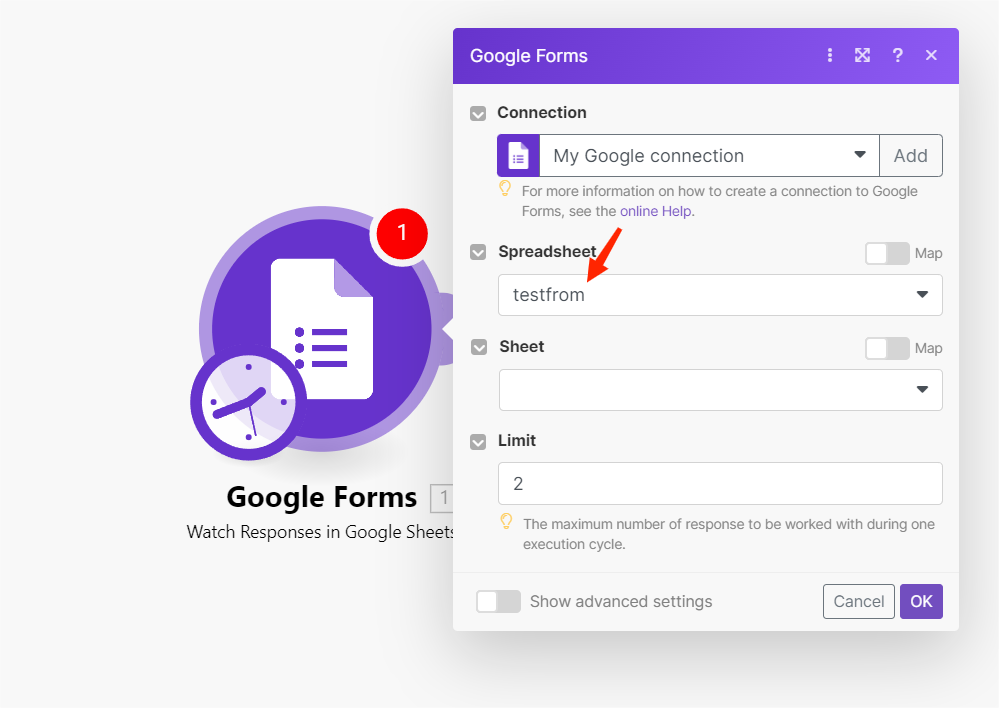The height and width of the screenshot is (708, 999).
Task: Collapse the Connection section chevron
Action: pyautogui.click(x=478, y=113)
